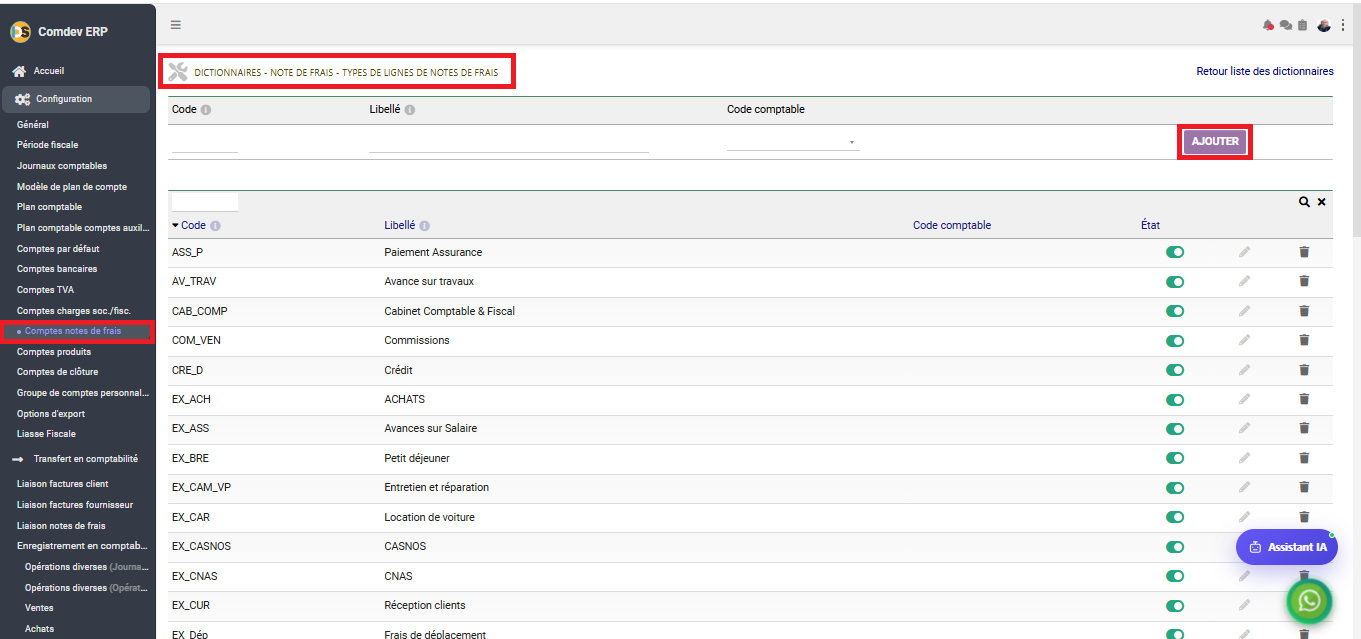Delete the EX_ACH ACHATS row
Viewport: 1361px width, 639px height.
click(x=1304, y=399)
